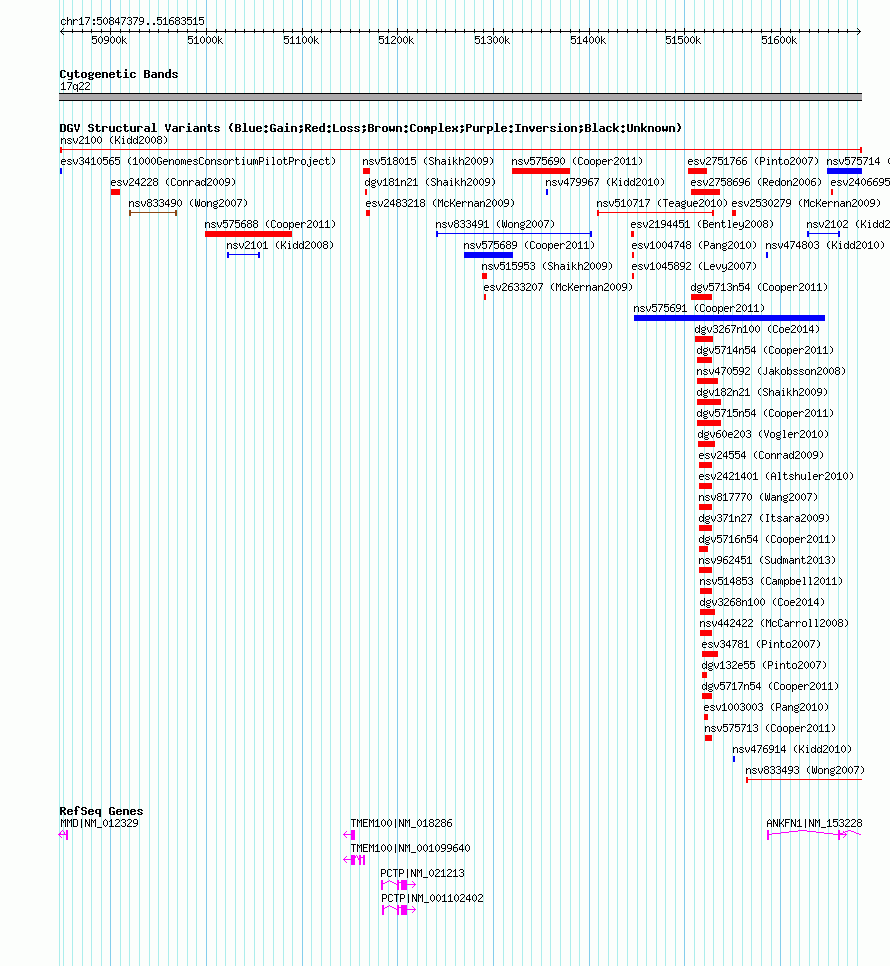Screen dimensions: 890x966
Task: Click the nsv510717 (Teague2010) red span
Action: (655, 213)
